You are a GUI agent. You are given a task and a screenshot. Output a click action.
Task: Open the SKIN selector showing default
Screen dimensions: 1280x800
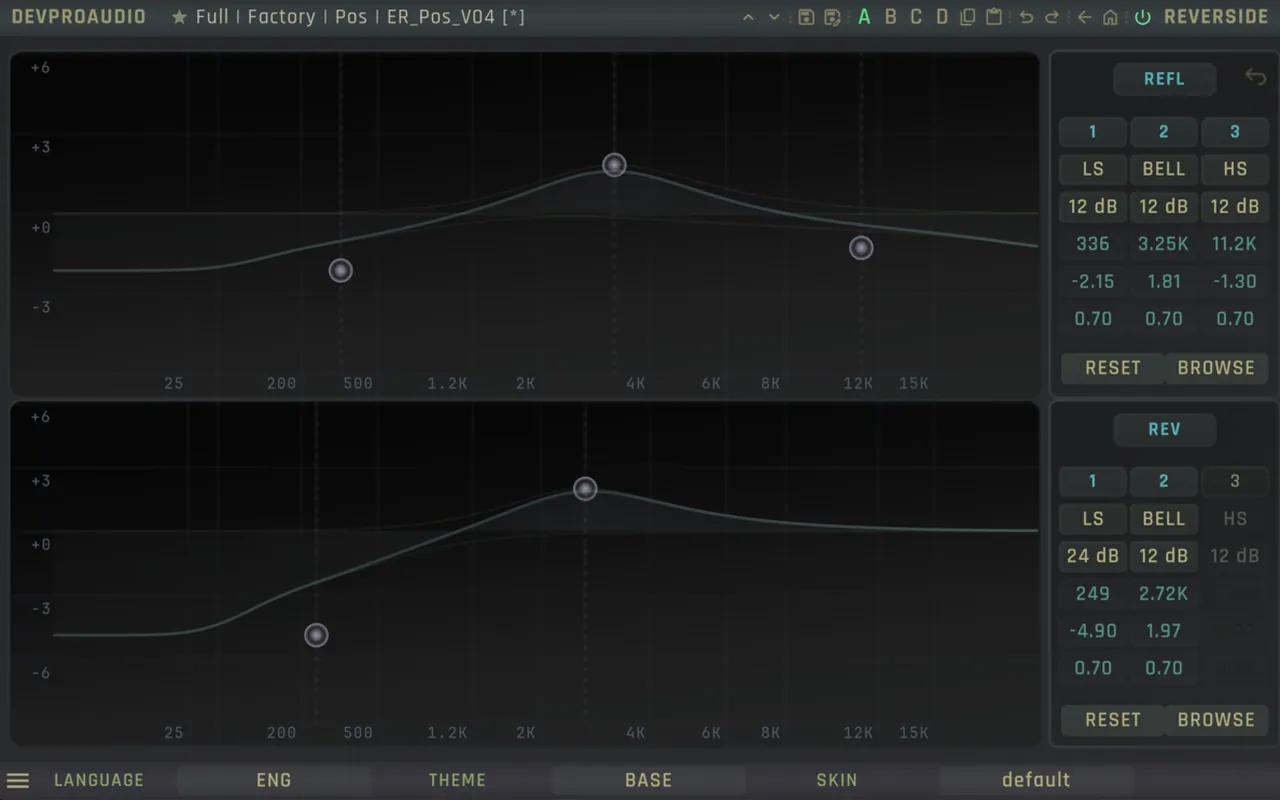pyautogui.click(x=1036, y=780)
